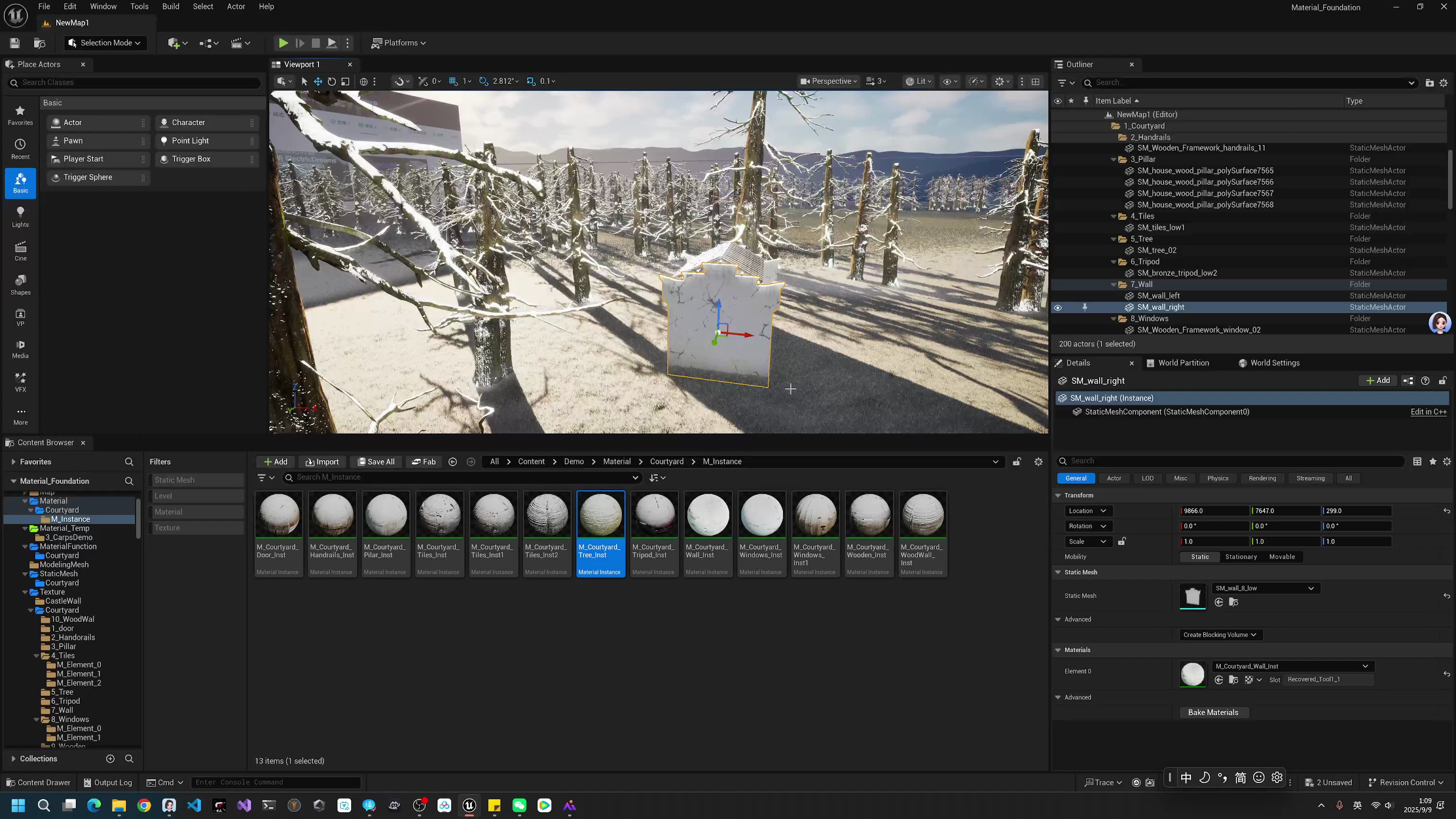Set Mobility to Stationary
Image resolution: width=1456 pixels, height=819 pixels.
tap(1241, 557)
